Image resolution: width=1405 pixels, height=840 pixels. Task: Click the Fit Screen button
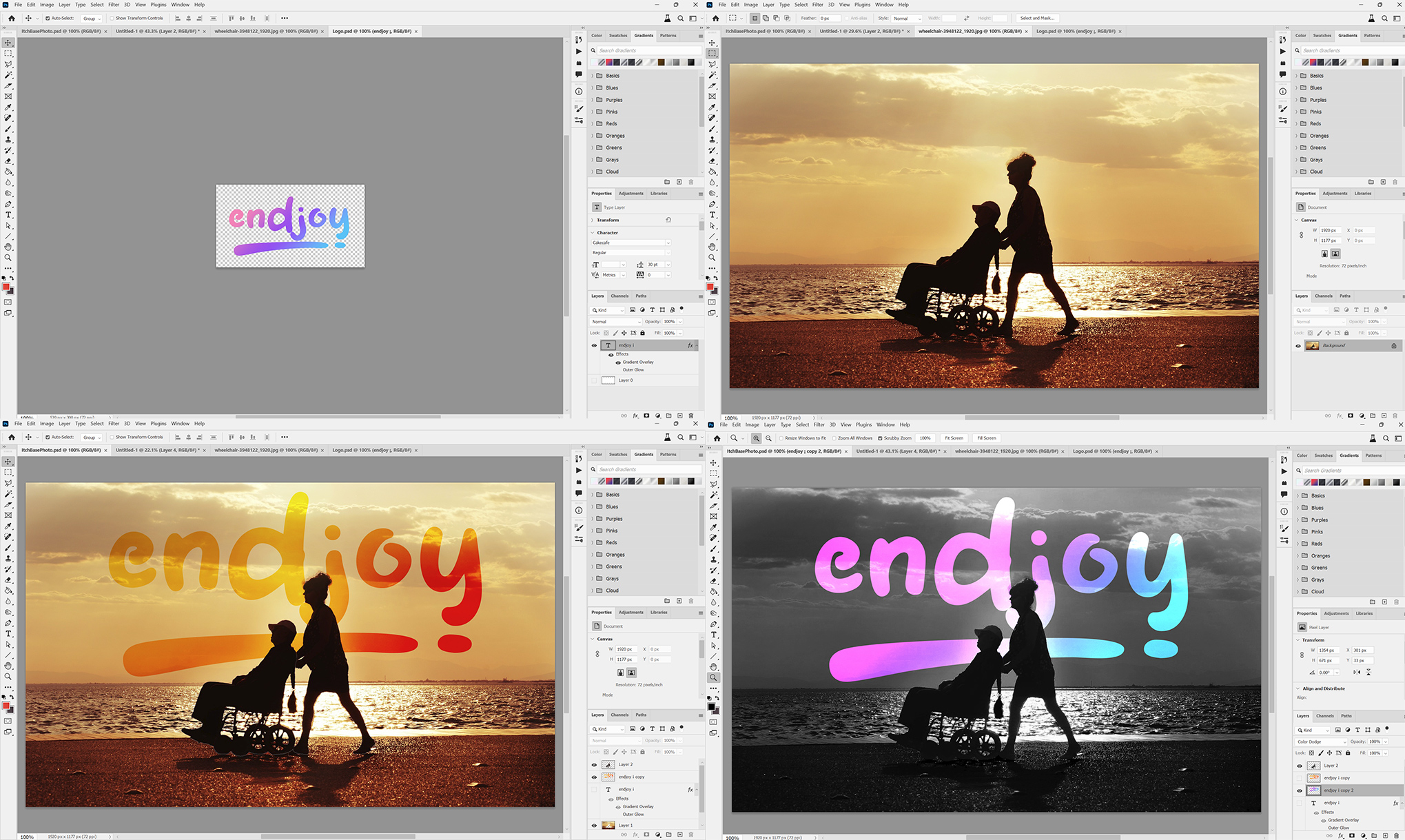pos(954,438)
